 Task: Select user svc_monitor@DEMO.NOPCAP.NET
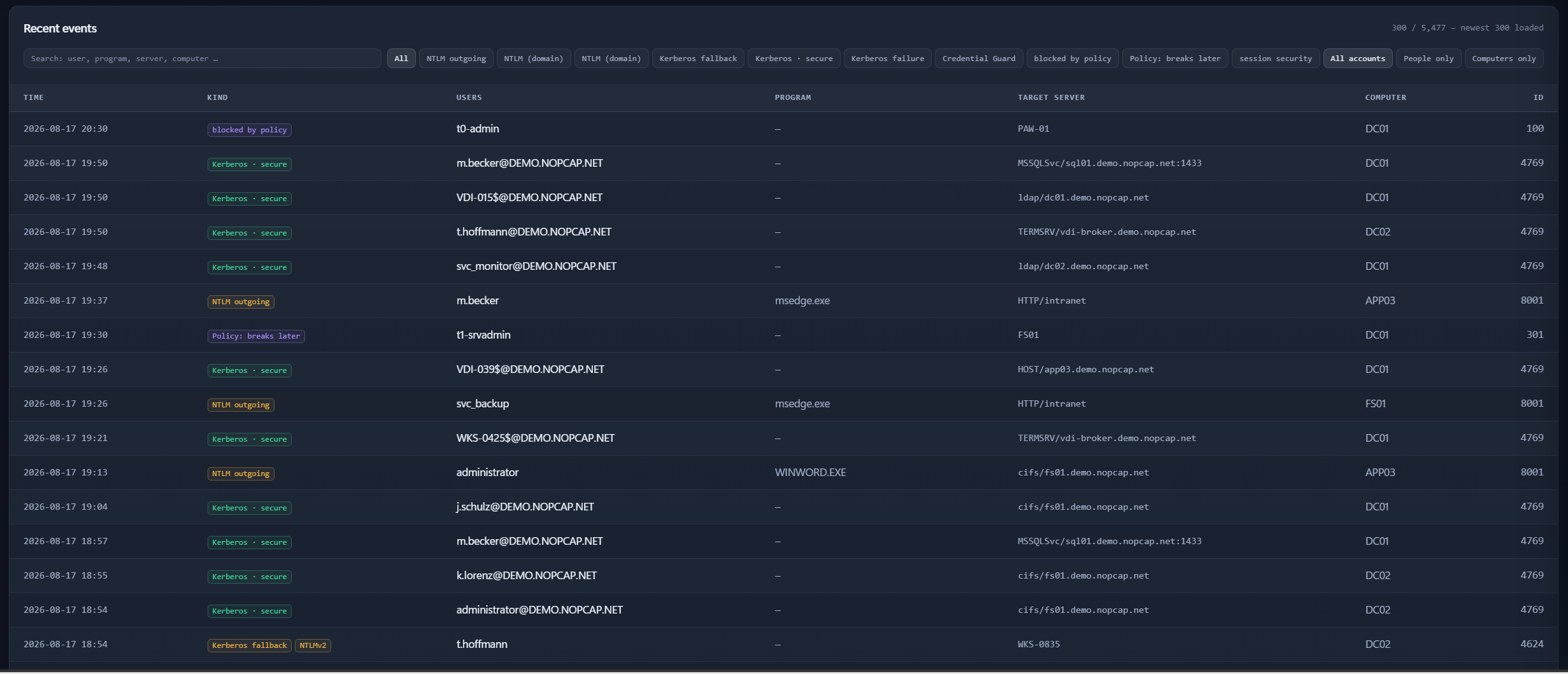point(536,266)
